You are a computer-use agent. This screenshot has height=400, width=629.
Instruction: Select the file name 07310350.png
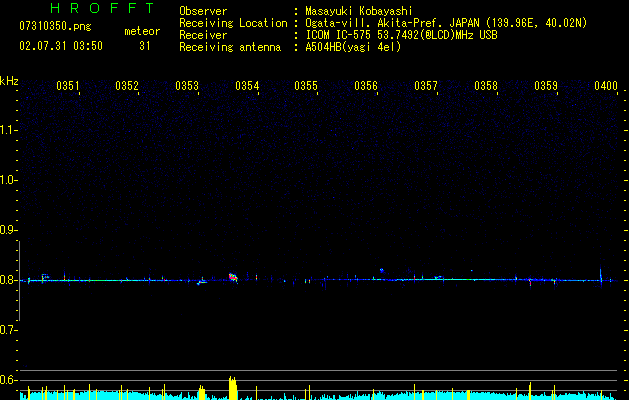pos(55,27)
